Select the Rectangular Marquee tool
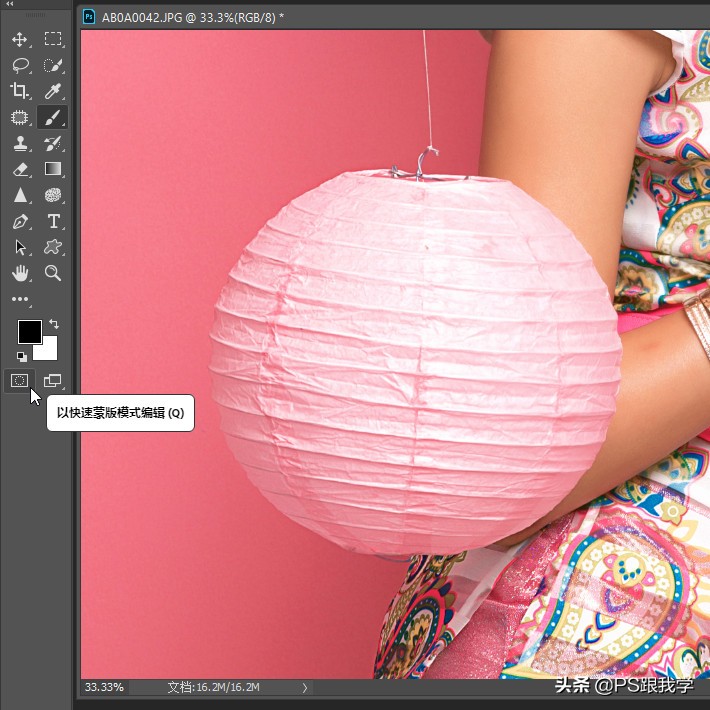Image resolution: width=710 pixels, height=710 pixels. point(53,39)
